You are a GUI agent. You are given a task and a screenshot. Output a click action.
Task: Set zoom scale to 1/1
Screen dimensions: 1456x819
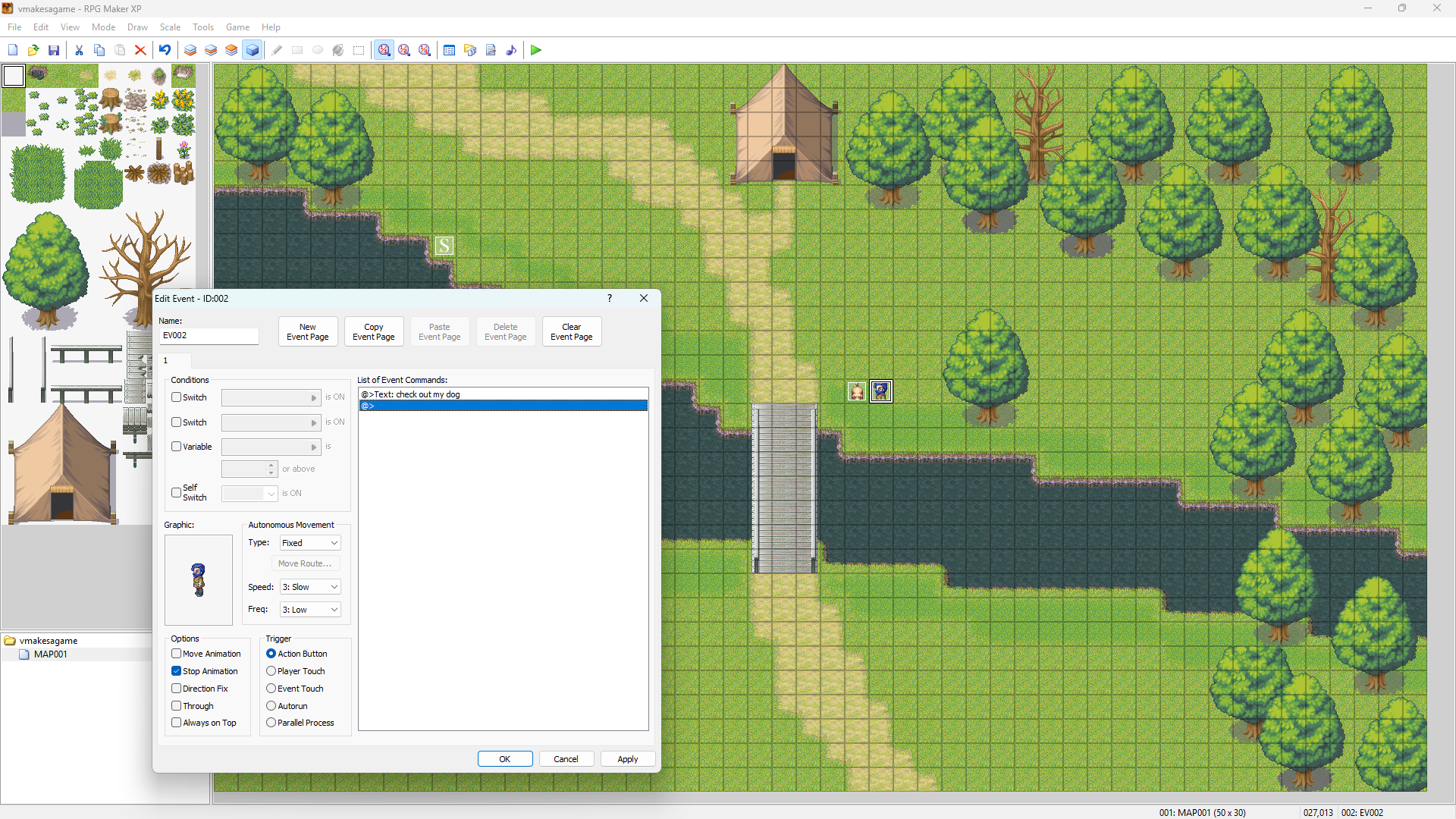384,50
